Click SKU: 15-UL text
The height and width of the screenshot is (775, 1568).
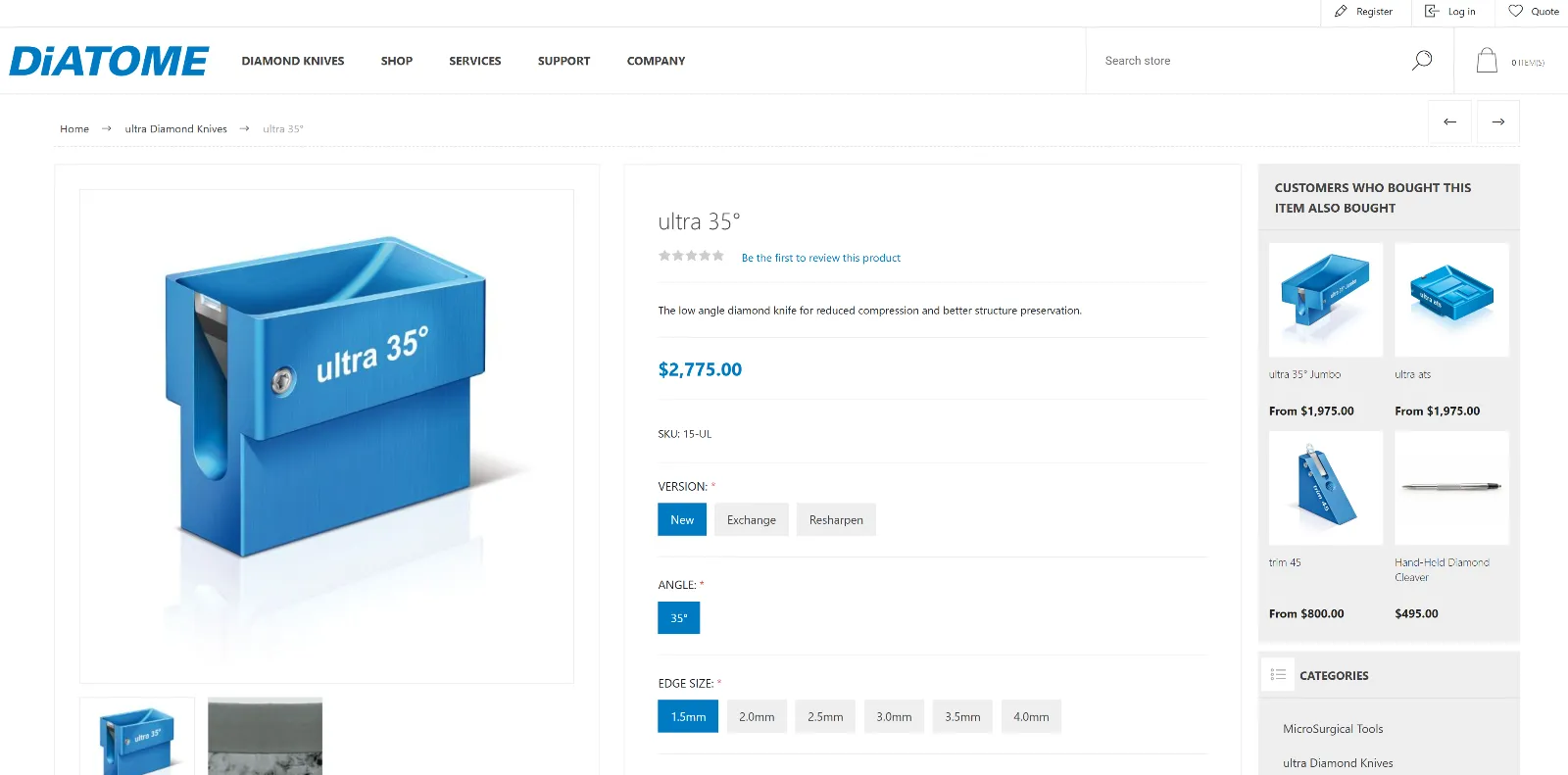click(685, 434)
